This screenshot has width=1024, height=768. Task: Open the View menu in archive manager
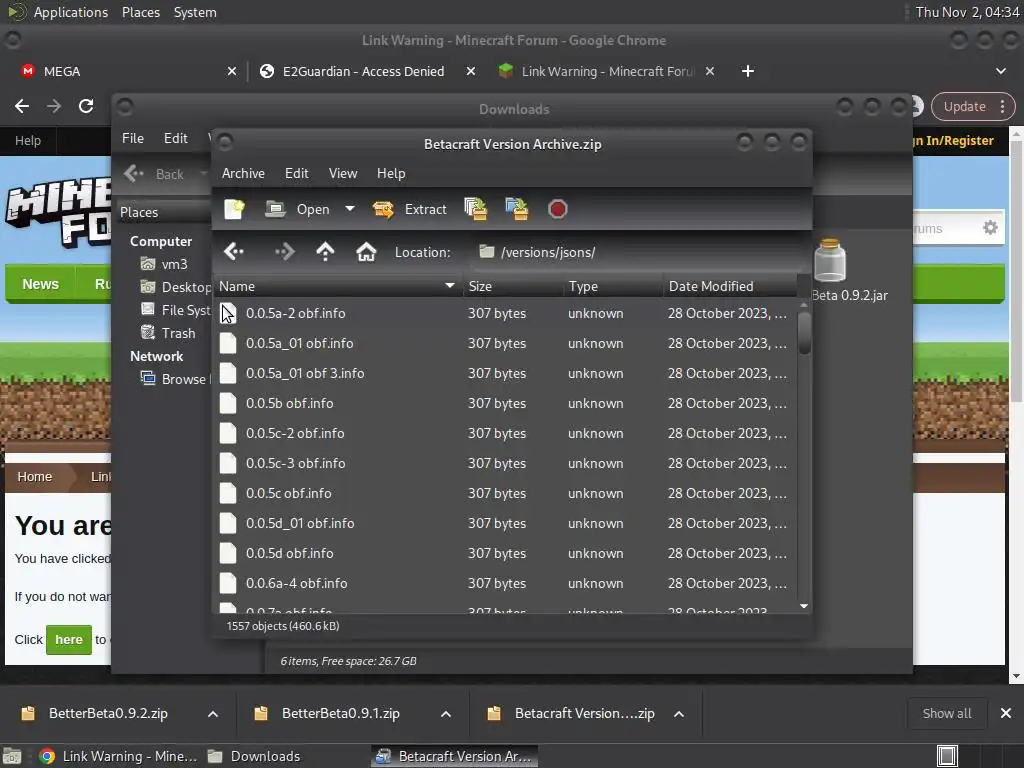343,173
